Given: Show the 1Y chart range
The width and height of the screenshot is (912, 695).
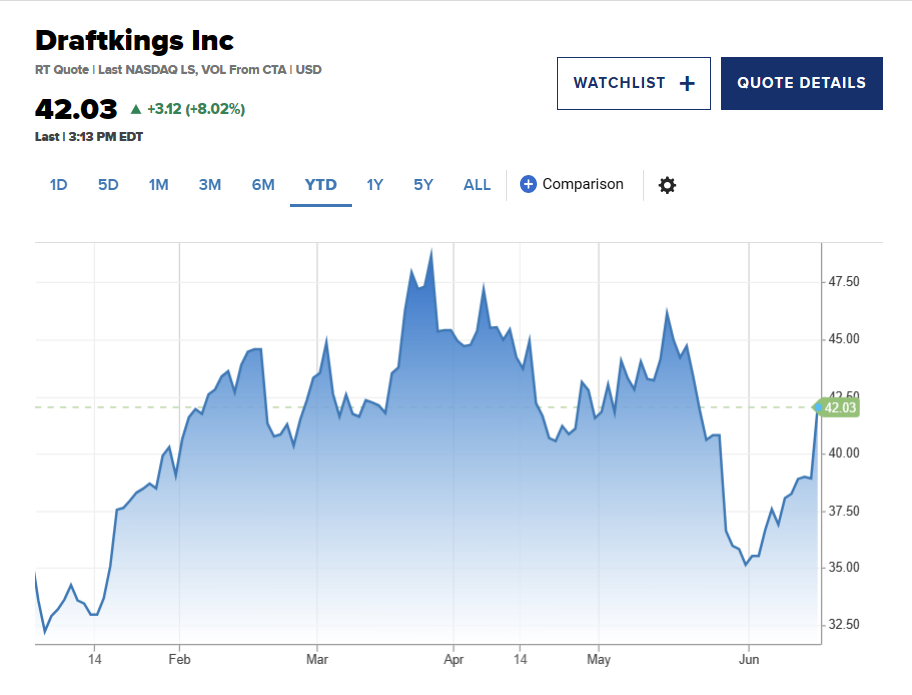Looking at the screenshot, I should (375, 185).
